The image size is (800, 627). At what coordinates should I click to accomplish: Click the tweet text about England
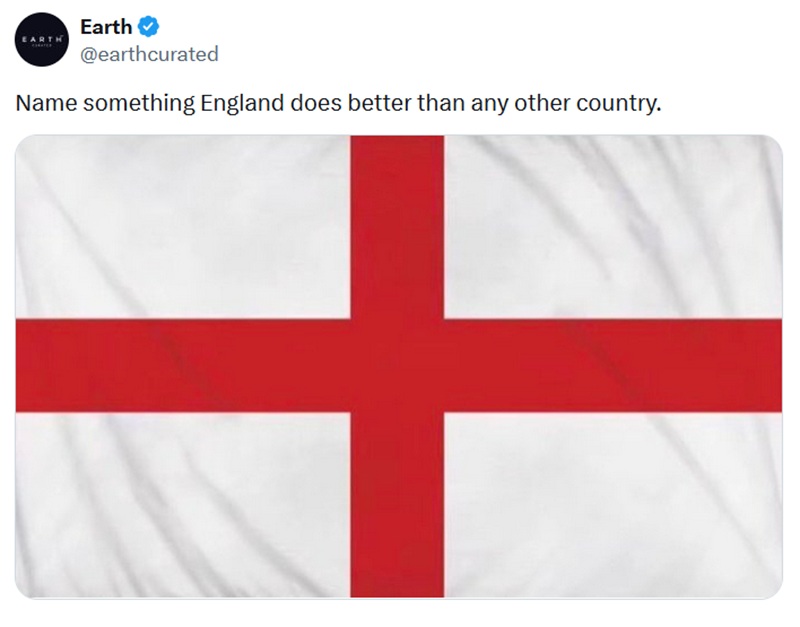[335, 100]
